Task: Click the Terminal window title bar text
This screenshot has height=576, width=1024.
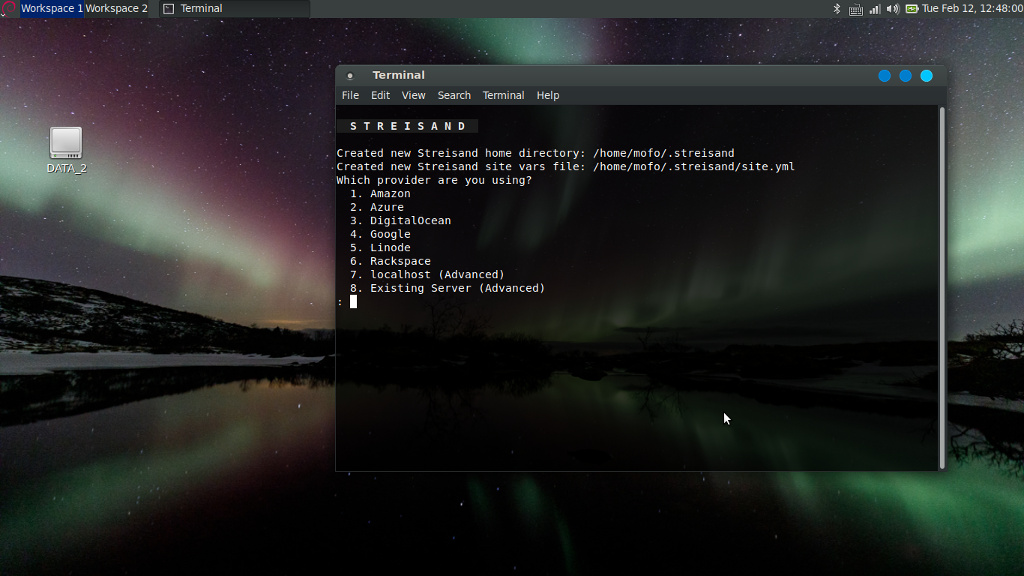Action: [398, 75]
